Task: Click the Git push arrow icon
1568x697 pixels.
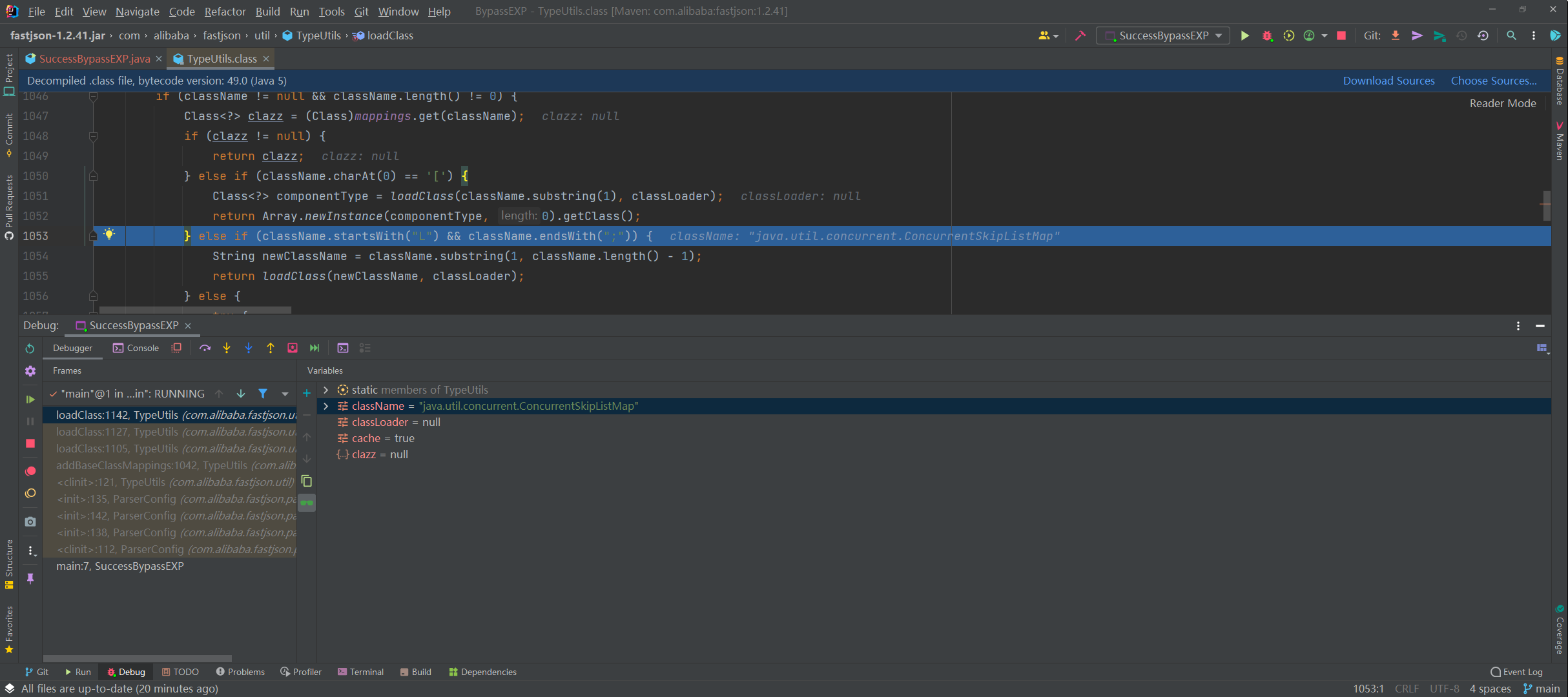Action: (1417, 35)
